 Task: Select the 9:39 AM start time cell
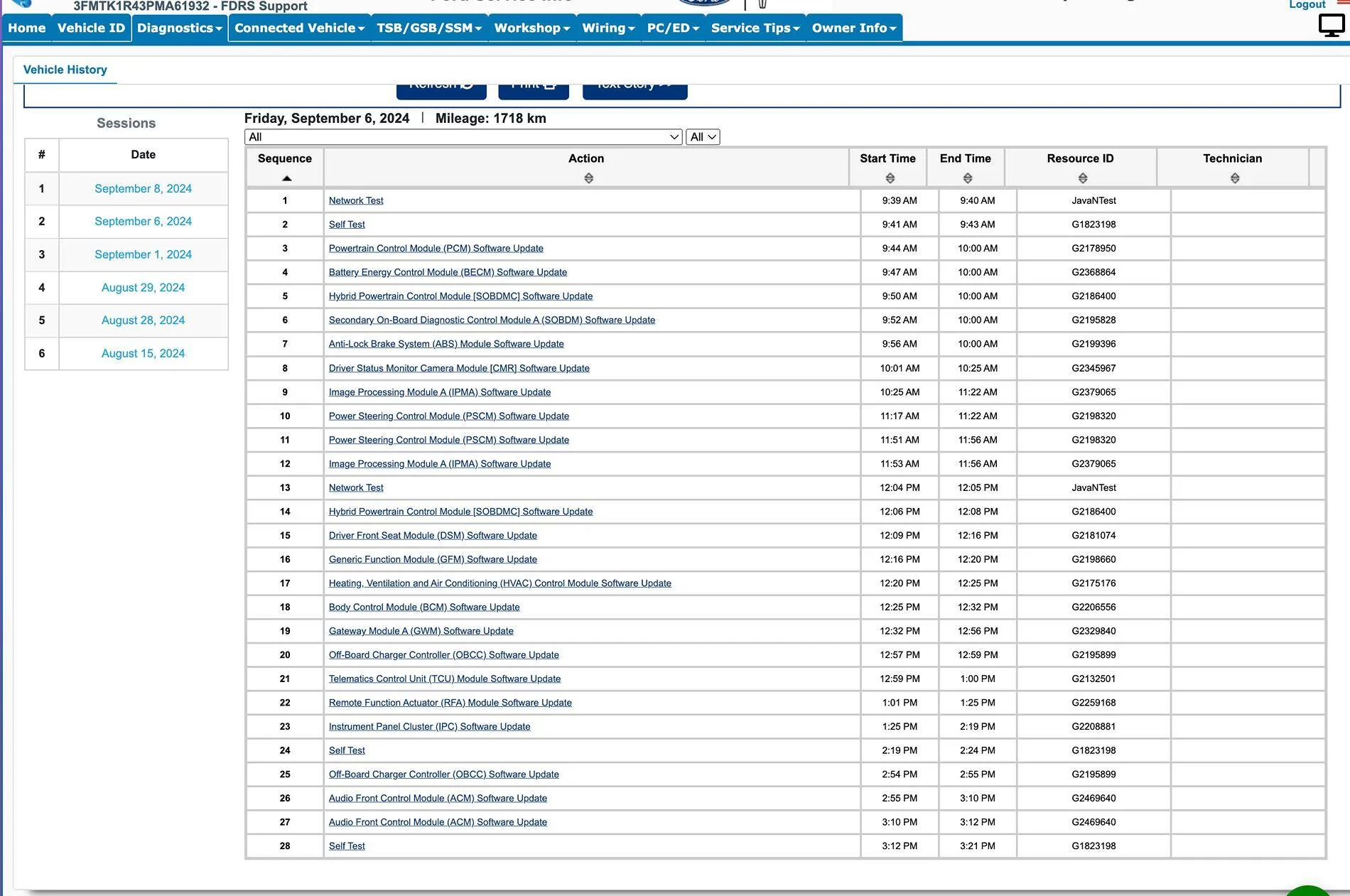click(900, 200)
